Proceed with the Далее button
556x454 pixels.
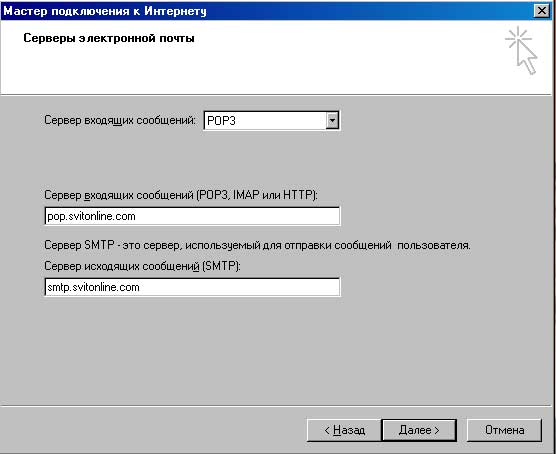coord(419,430)
